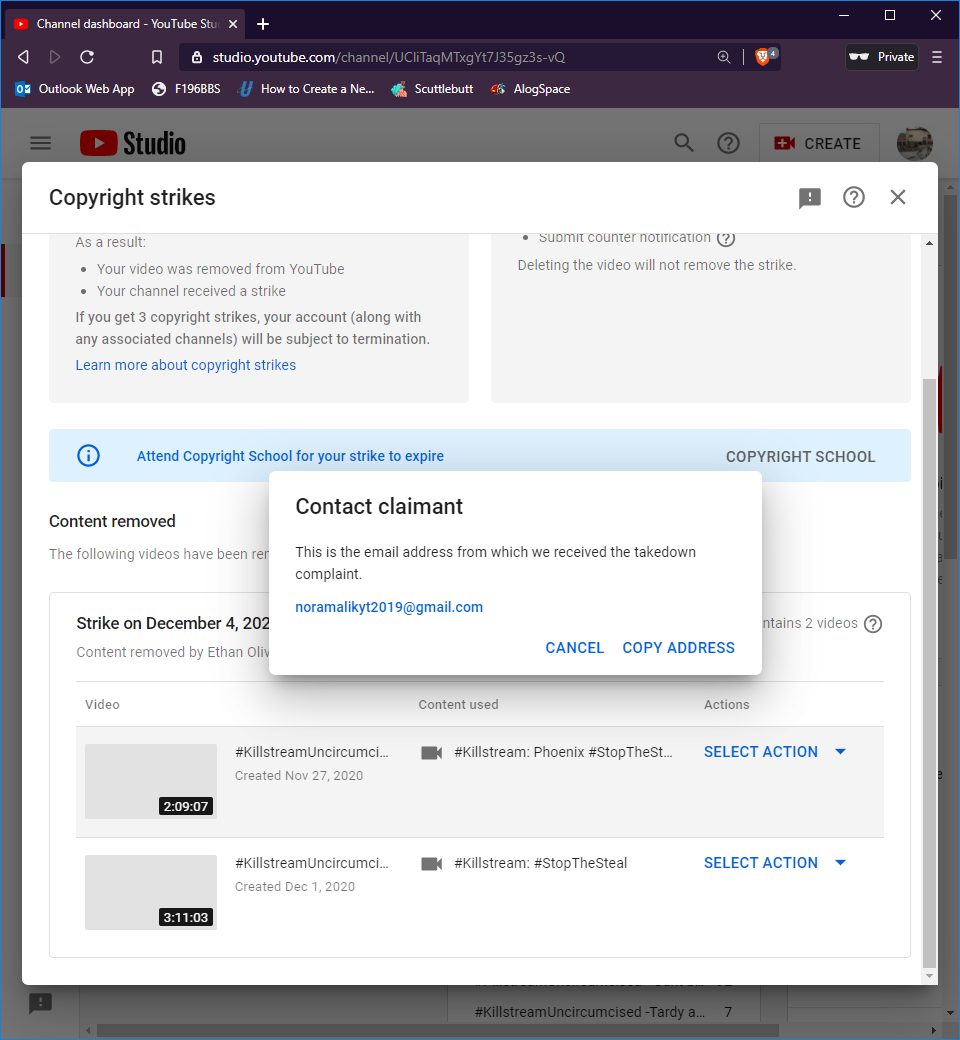The image size is (960, 1040).
Task: Open the browser hamburger menu
Action: 937,57
